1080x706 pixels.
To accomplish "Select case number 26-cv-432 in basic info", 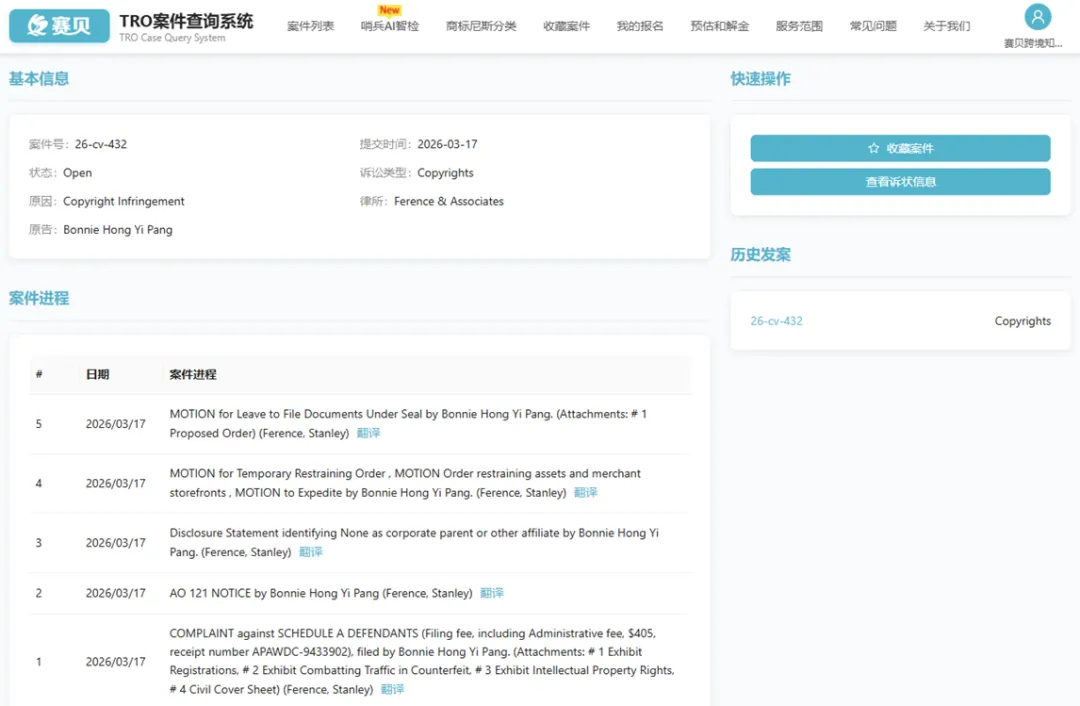I will (101, 144).
